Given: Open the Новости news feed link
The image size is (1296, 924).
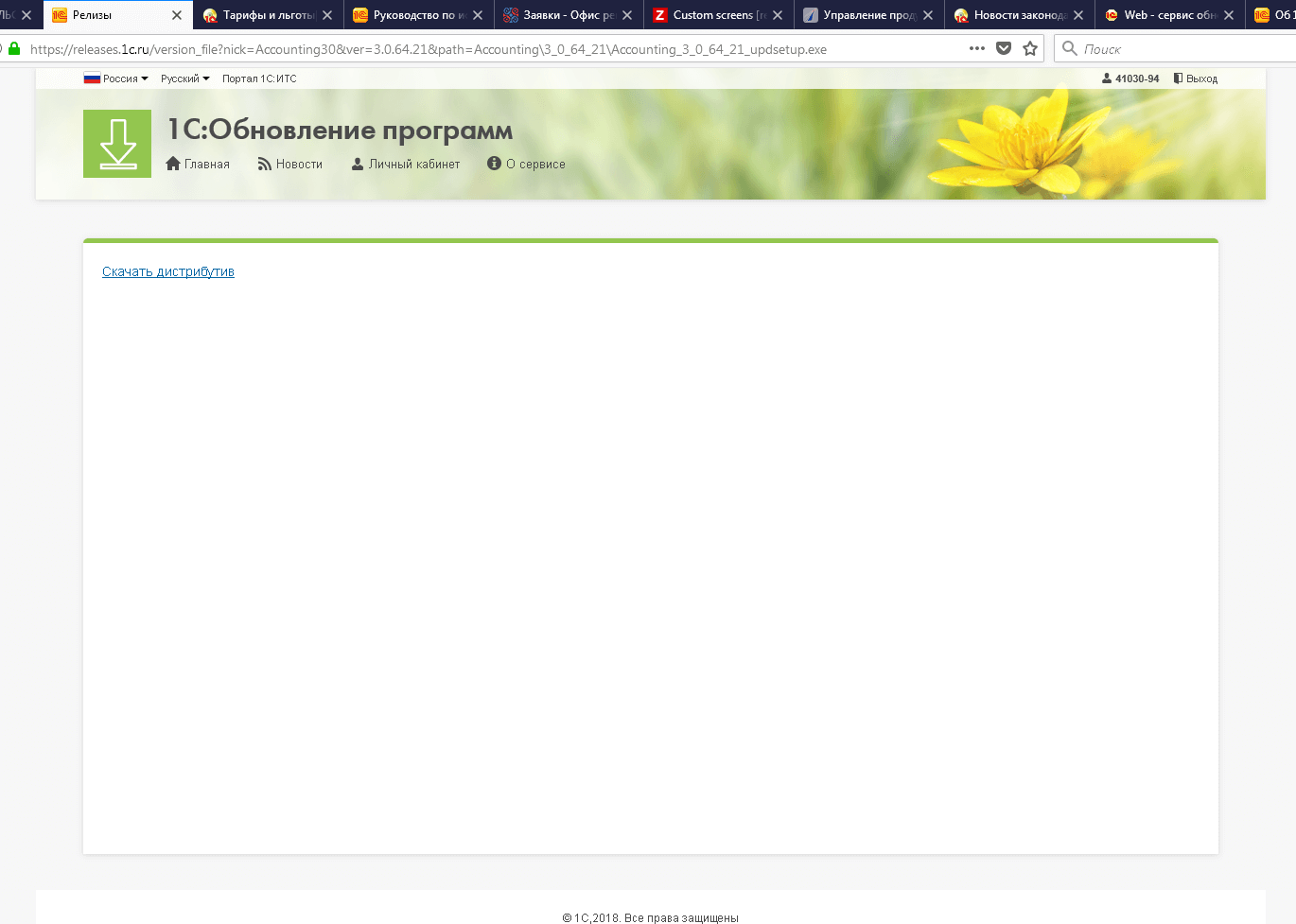Looking at the screenshot, I should (x=290, y=164).
